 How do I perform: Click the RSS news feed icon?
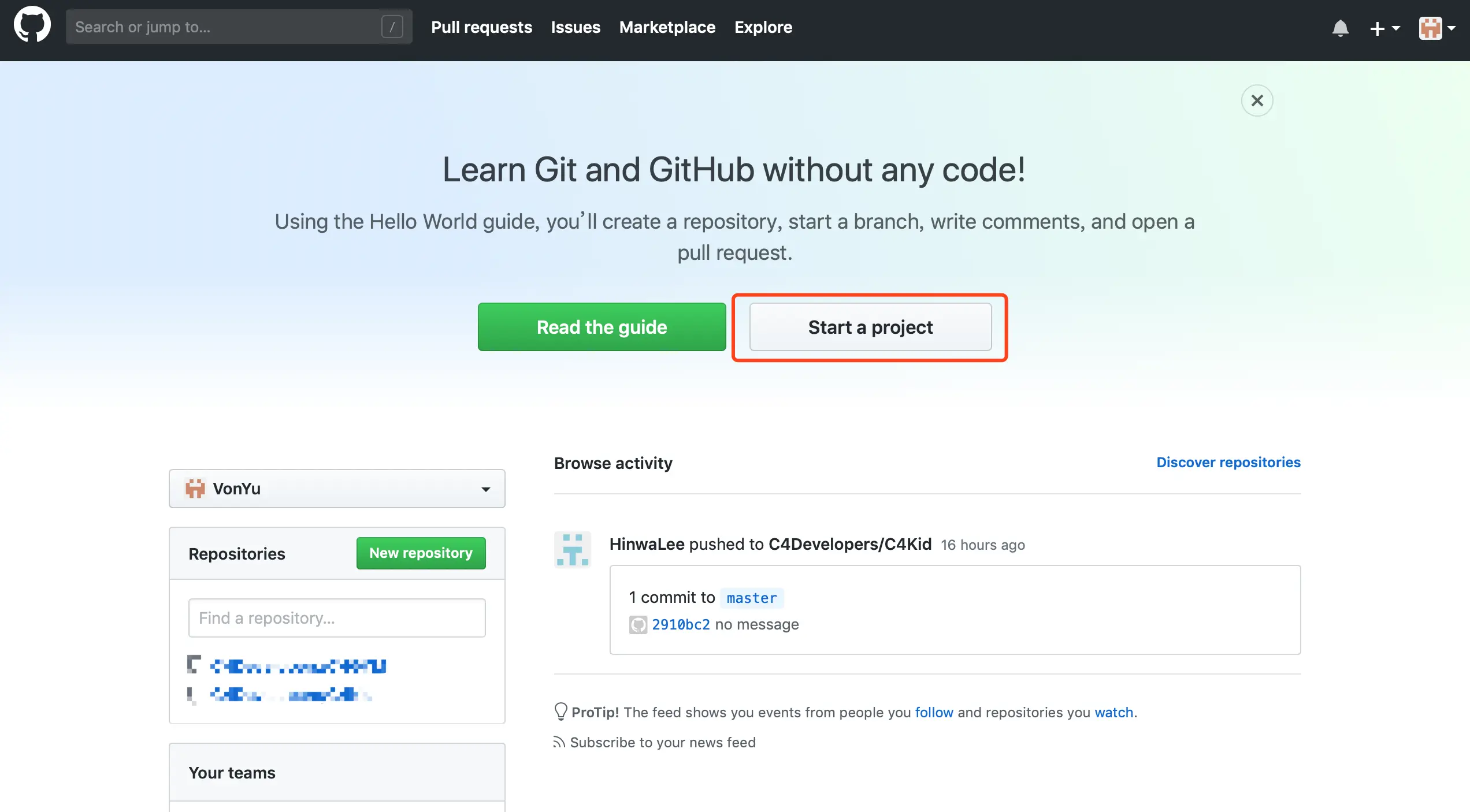(x=559, y=742)
